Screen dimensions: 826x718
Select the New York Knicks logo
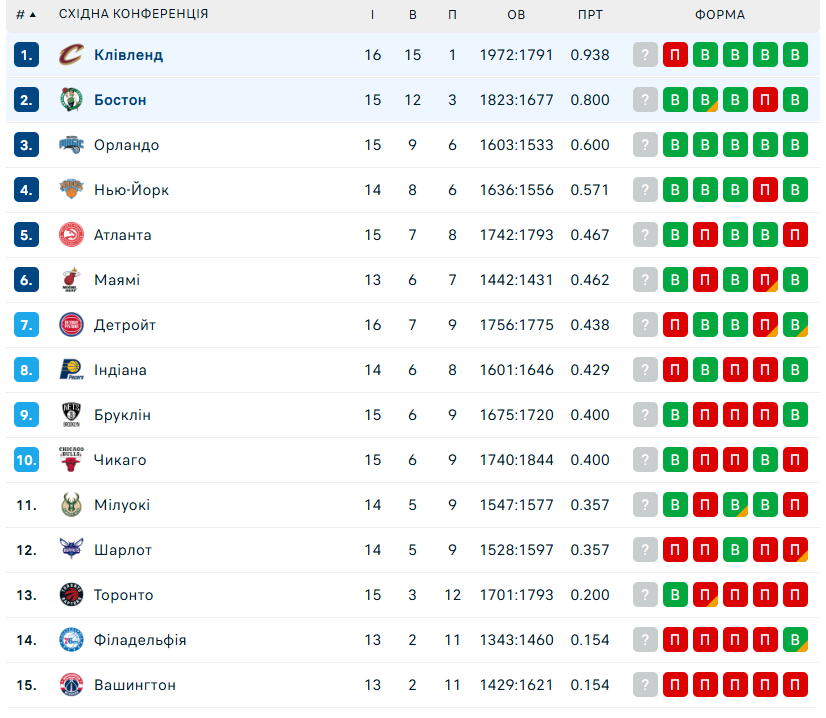(71, 190)
